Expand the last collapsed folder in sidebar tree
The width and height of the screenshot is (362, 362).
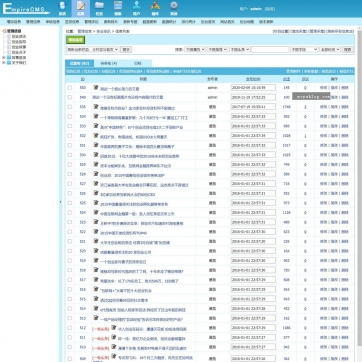[x=4, y=63]
